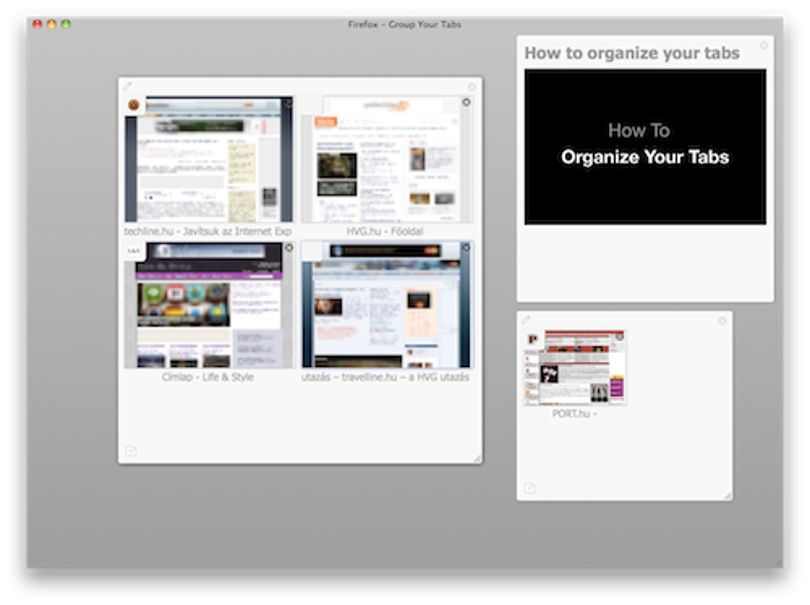The width and height of the screenshot is (810, 605).
Task: Close the travelline.hu utazás tab
Action: 466,248
